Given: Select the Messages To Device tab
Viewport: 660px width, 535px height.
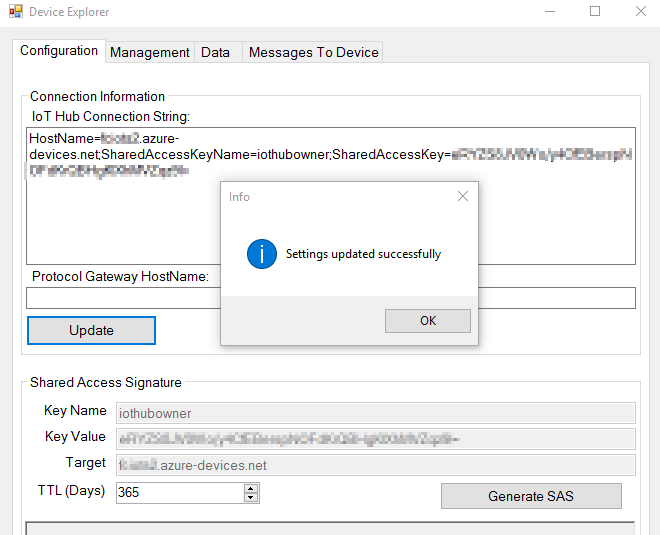Looking at the screenshot, I should pos(314,52).
